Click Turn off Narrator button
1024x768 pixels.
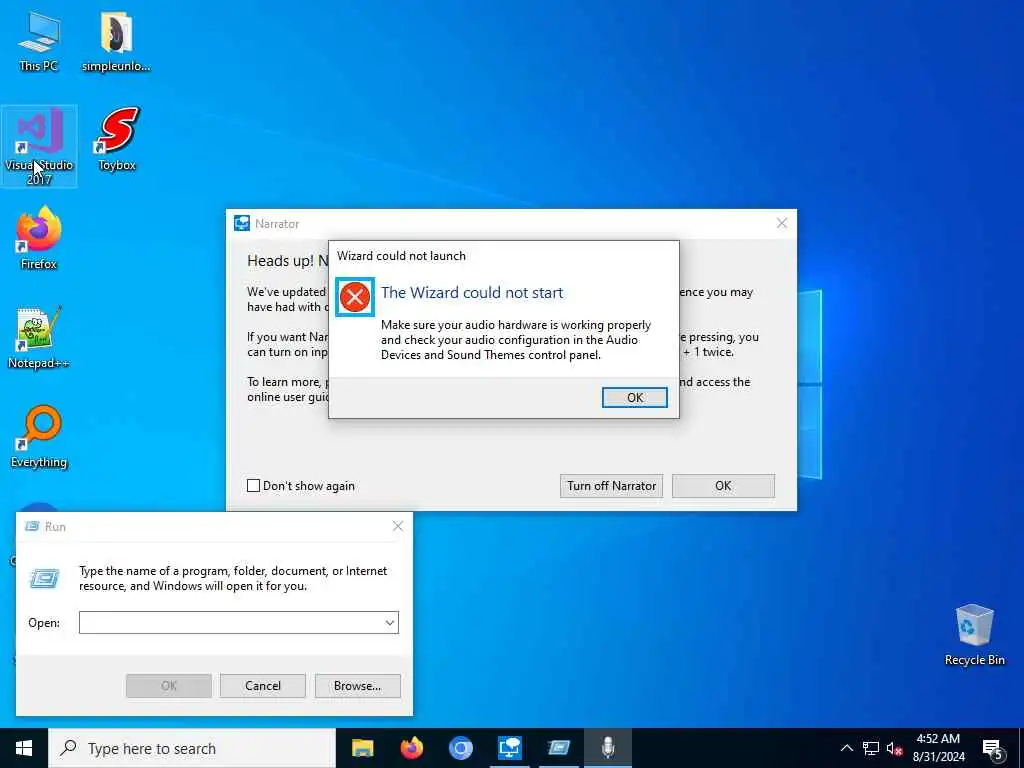[611, 486]
